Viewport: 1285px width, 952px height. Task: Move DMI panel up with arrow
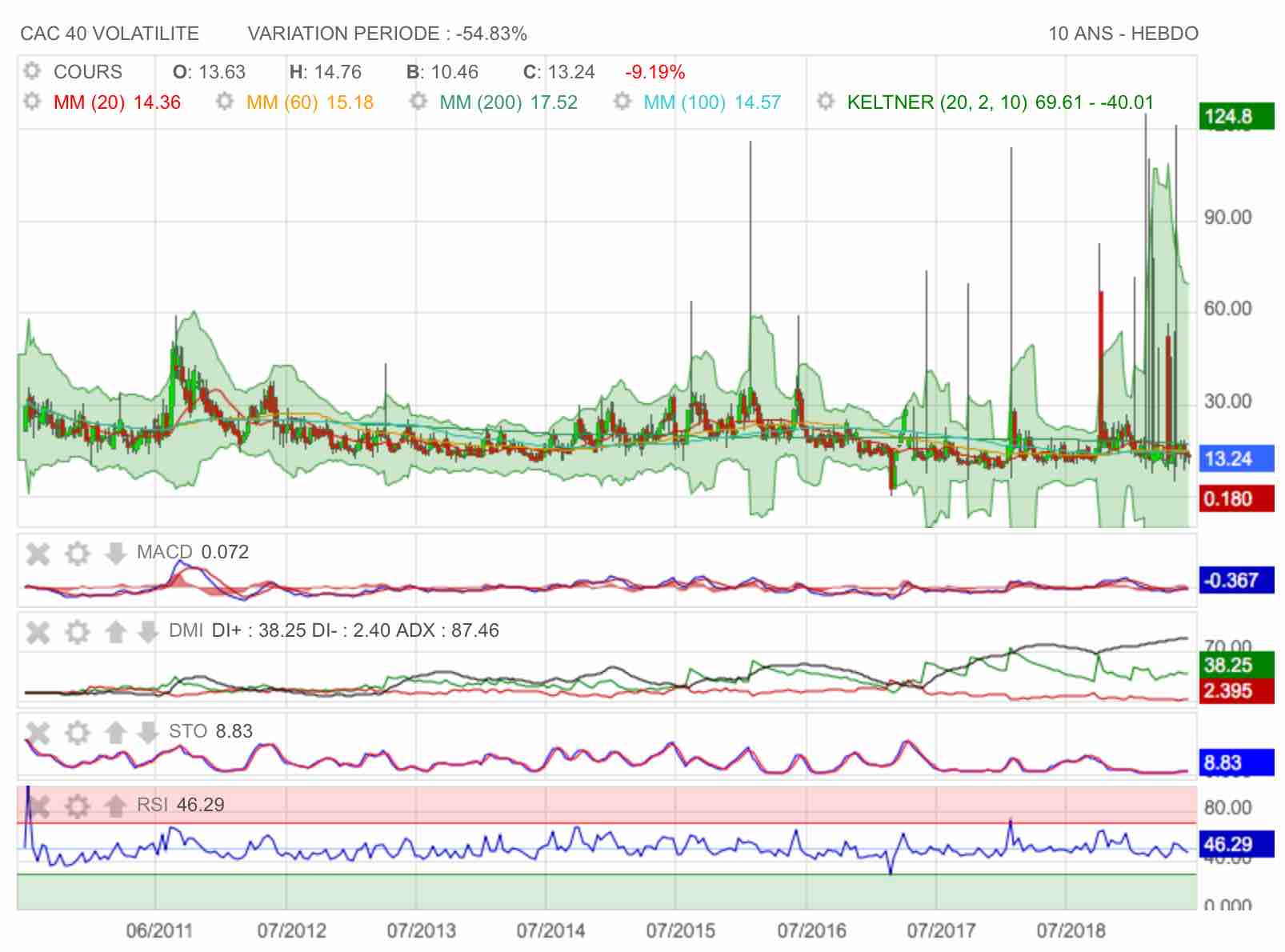(116, 632)
